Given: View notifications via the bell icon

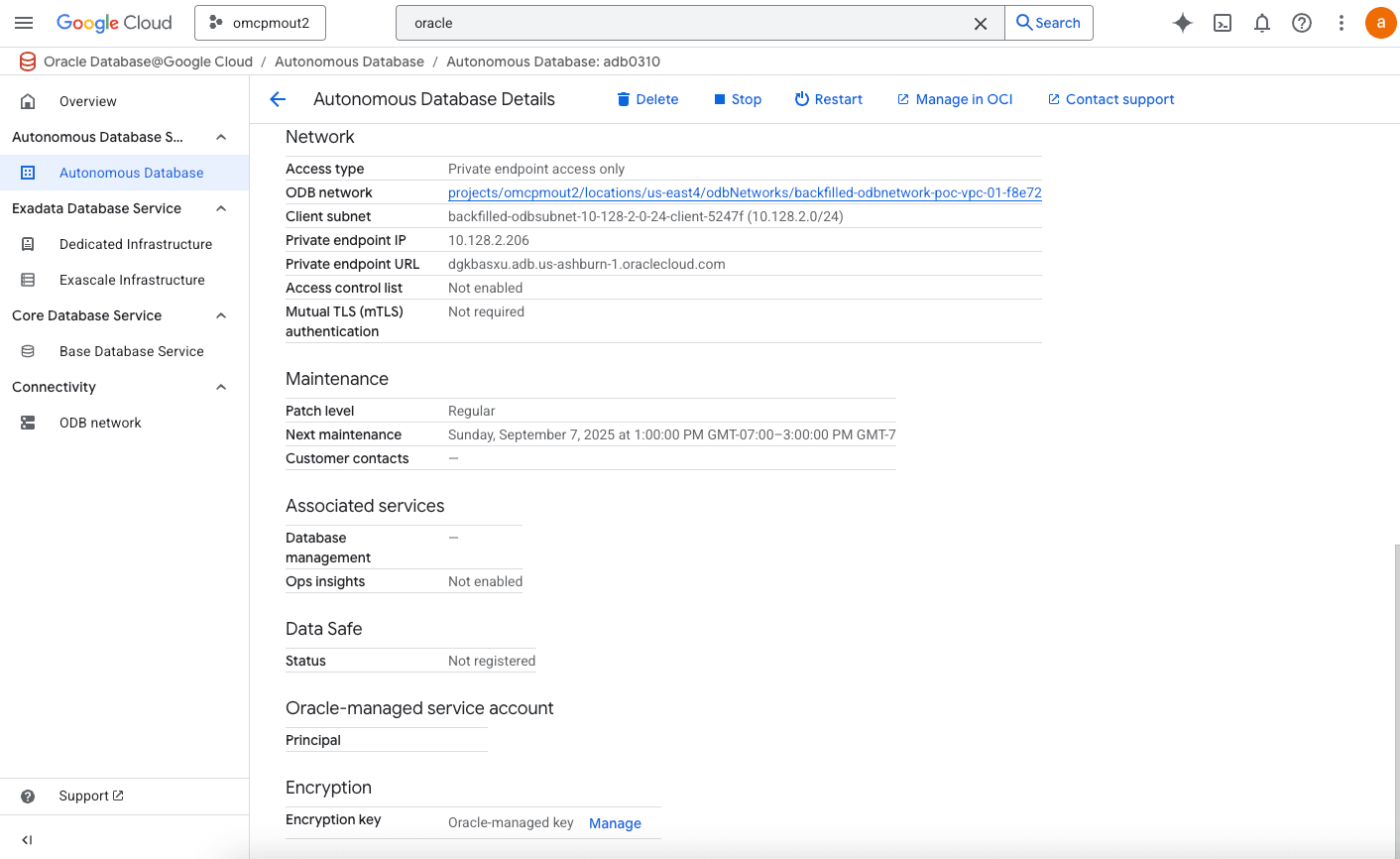Looking at the screenshot, I should 1262,23.
